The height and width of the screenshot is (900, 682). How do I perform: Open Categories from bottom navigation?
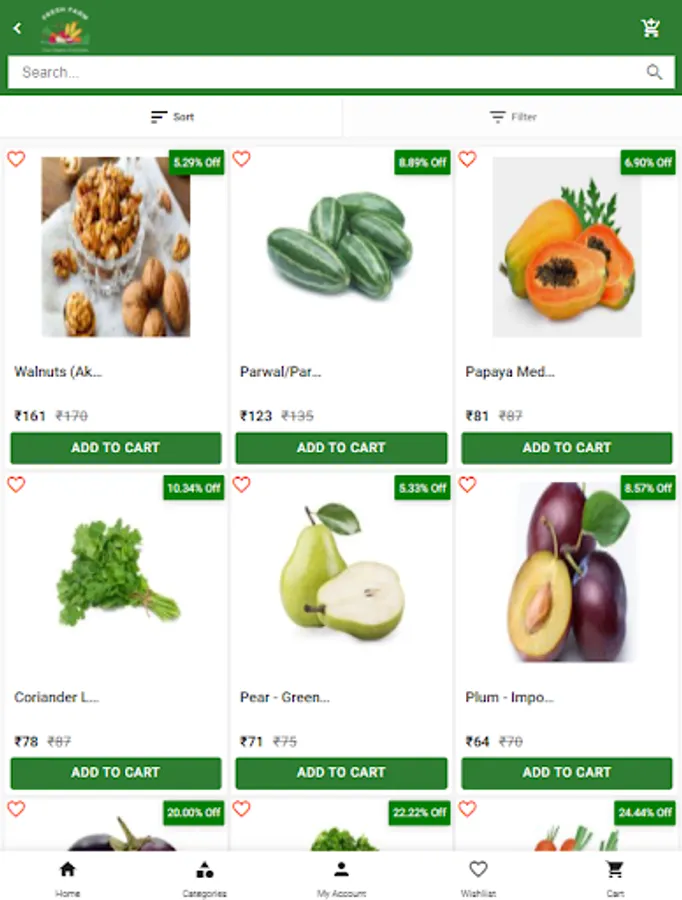pyautogui.click(x=204, y=877)
